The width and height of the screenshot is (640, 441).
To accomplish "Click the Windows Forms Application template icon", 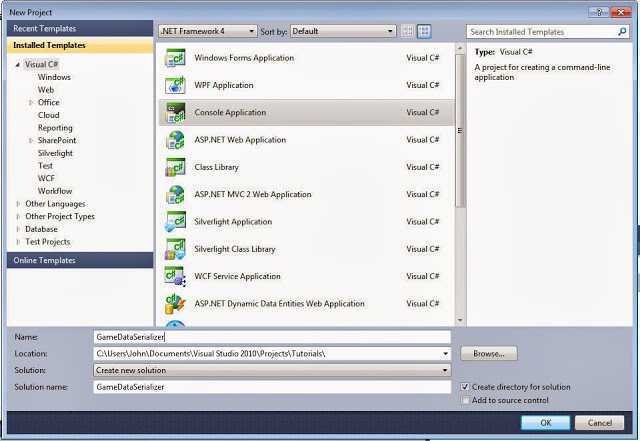I will (x=175, y=58).
